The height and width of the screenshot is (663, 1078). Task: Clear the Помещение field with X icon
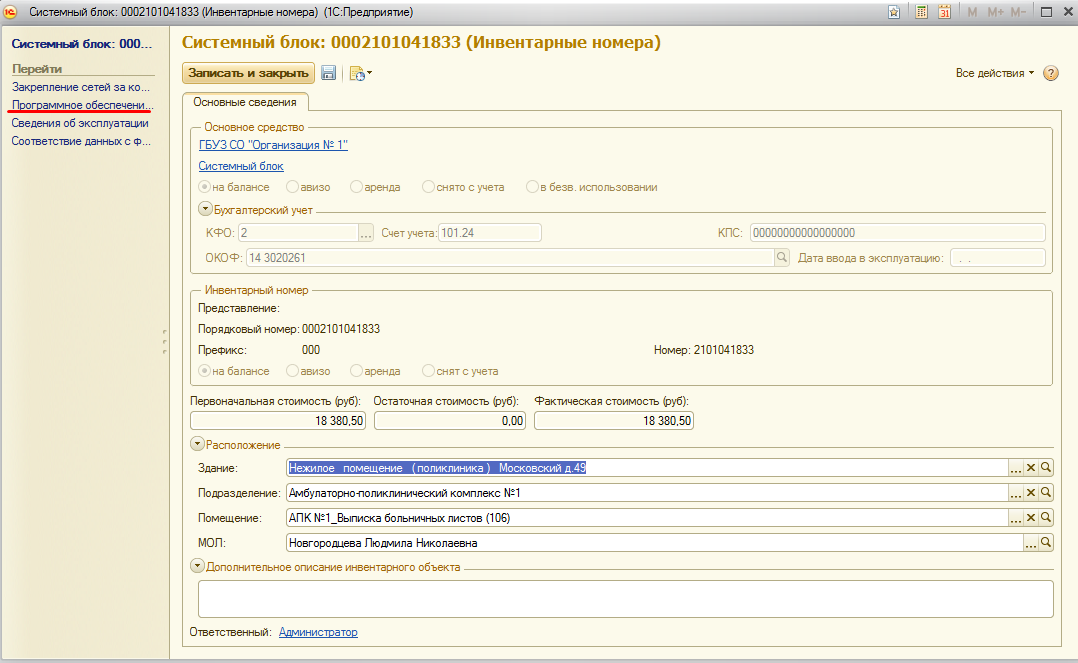pos(1031,518)
